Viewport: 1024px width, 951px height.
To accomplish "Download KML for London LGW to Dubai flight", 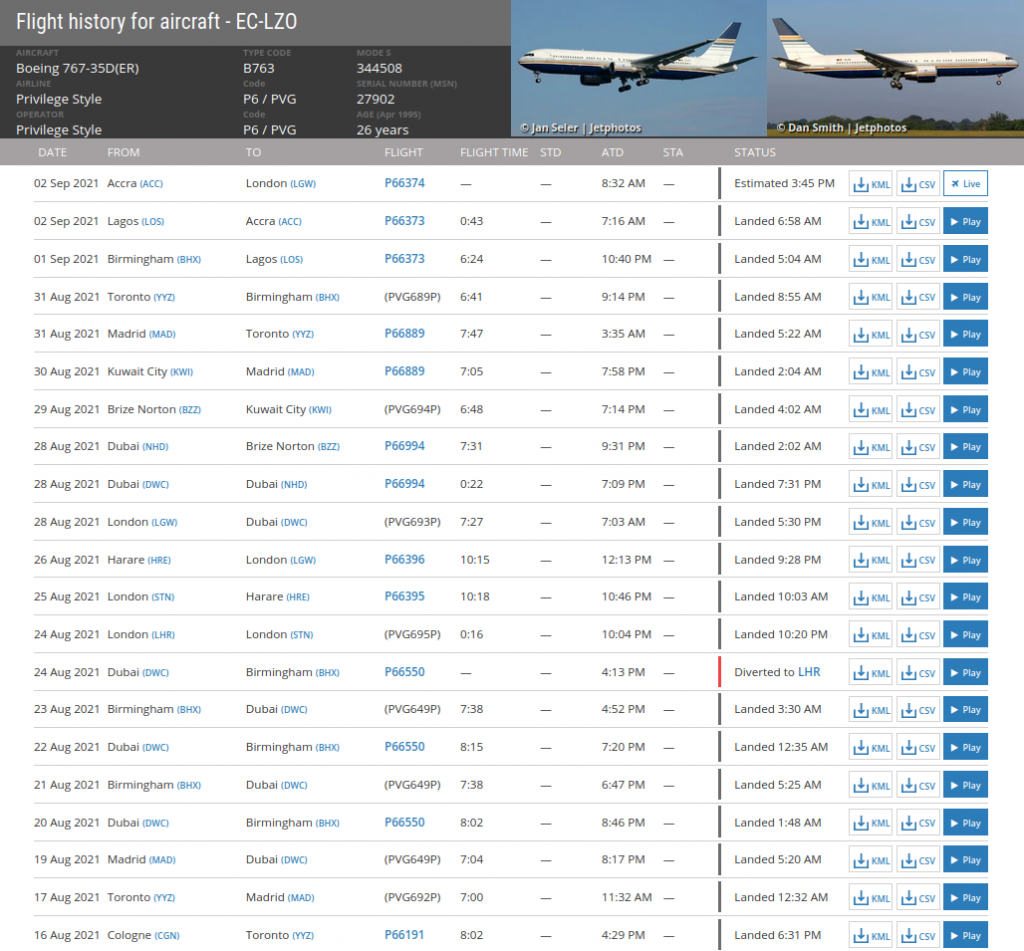I will pyautogui.click(x=871, y=523).
